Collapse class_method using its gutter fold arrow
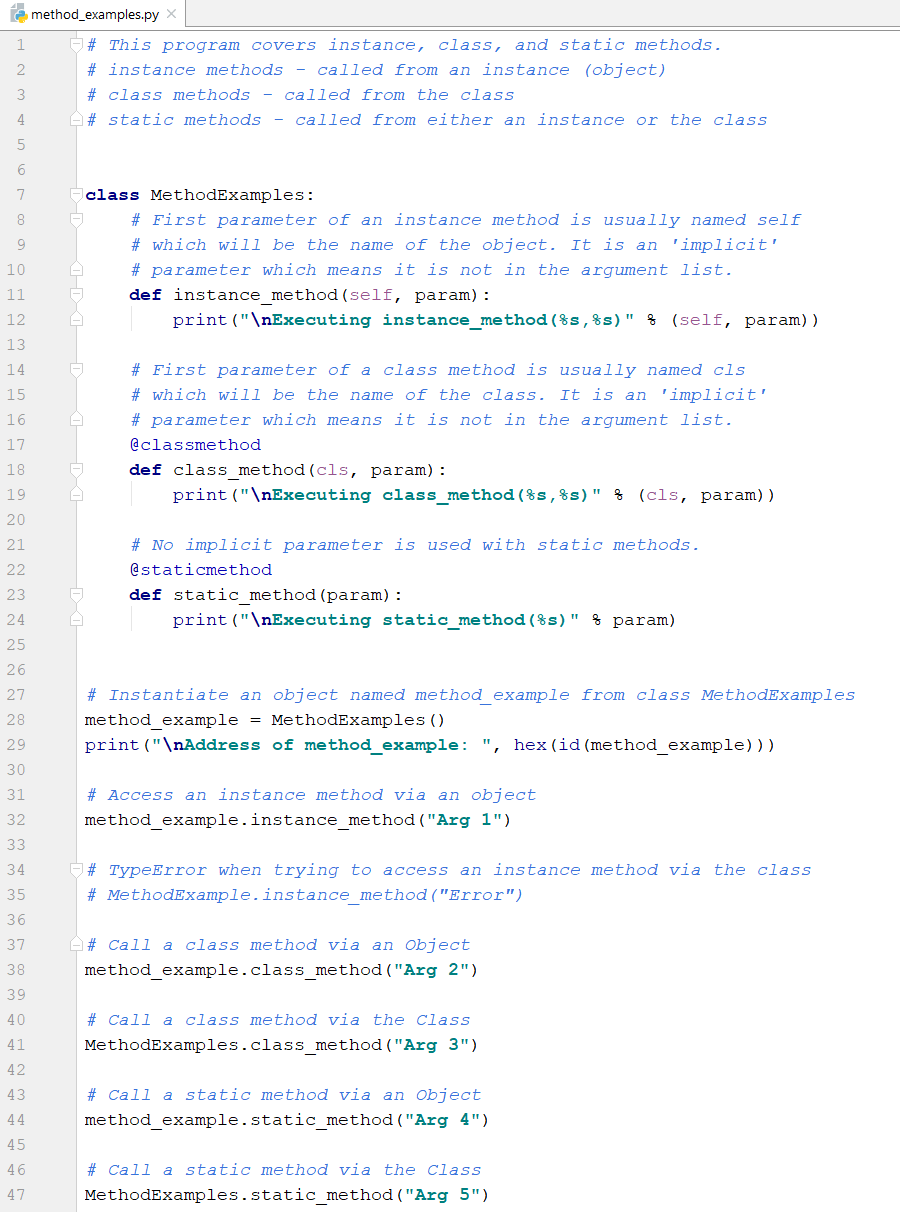Image resolution: width=900 pixels, height=1212 pixels. (75, 469)
